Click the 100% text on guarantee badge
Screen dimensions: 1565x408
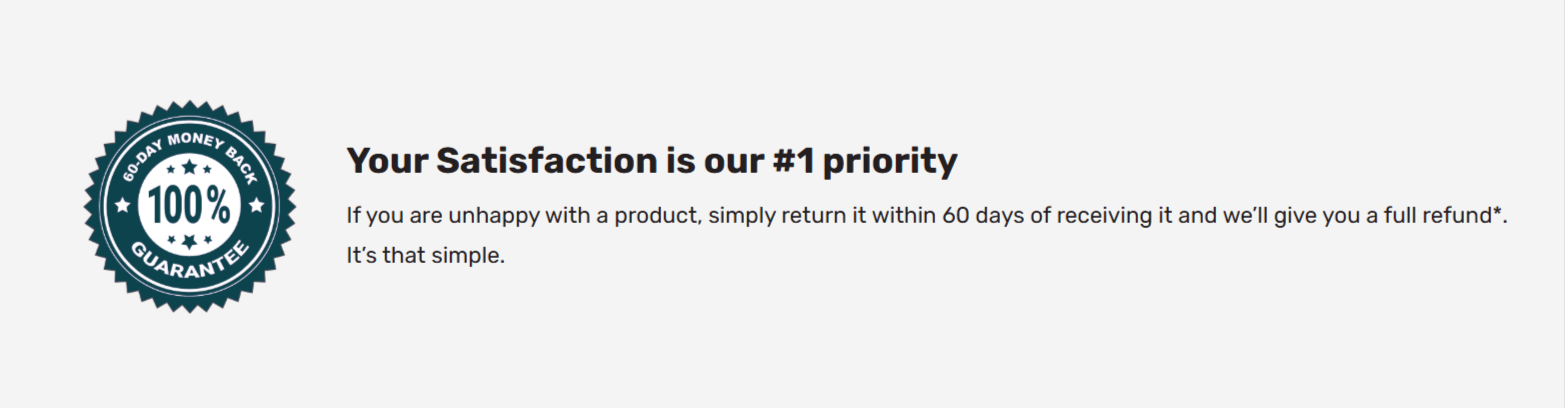pyautogui.click(x=189, y=205)
